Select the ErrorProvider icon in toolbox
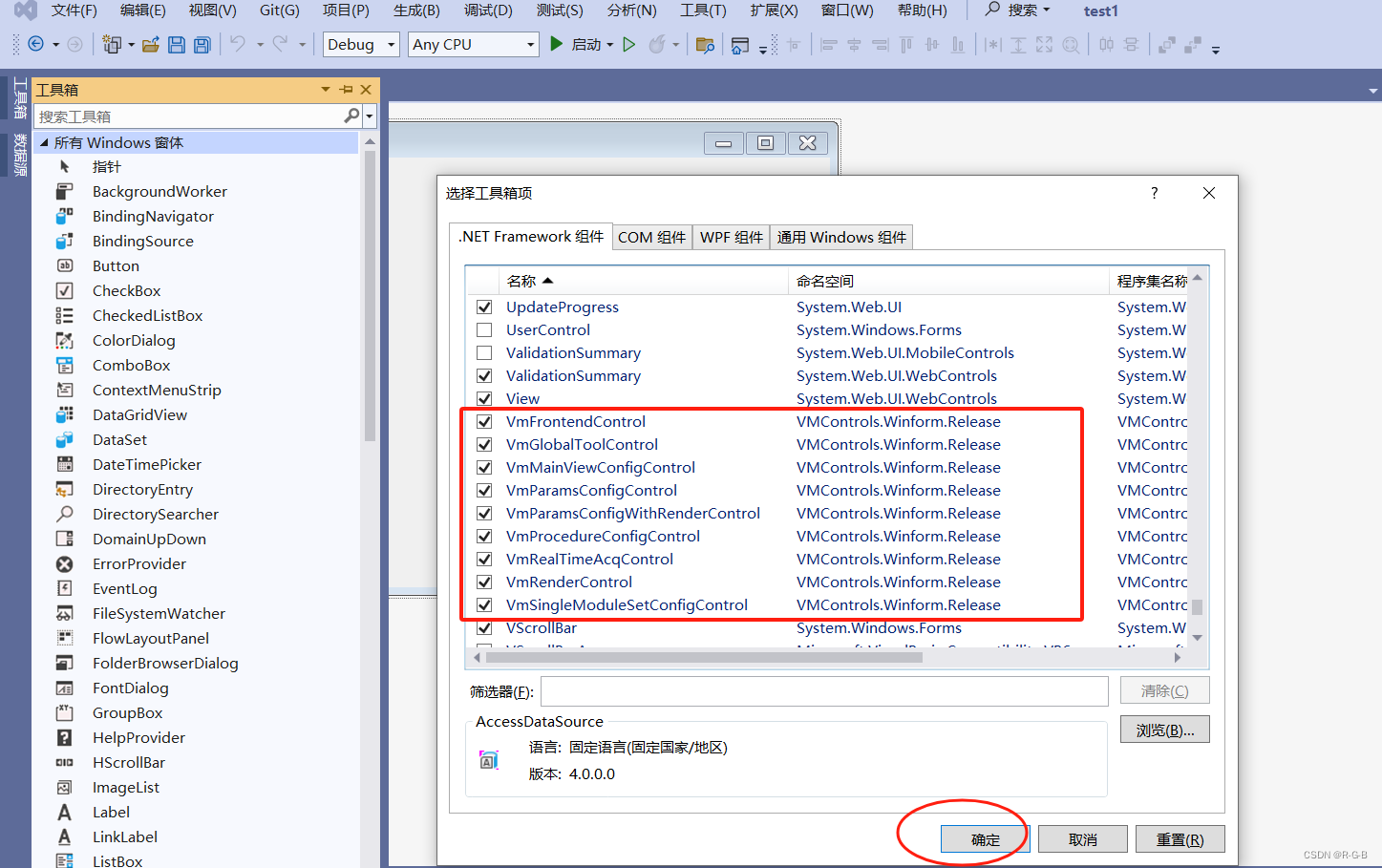Image resolution: width=1382 pixels, height=868 pixels. pos(65,563)
